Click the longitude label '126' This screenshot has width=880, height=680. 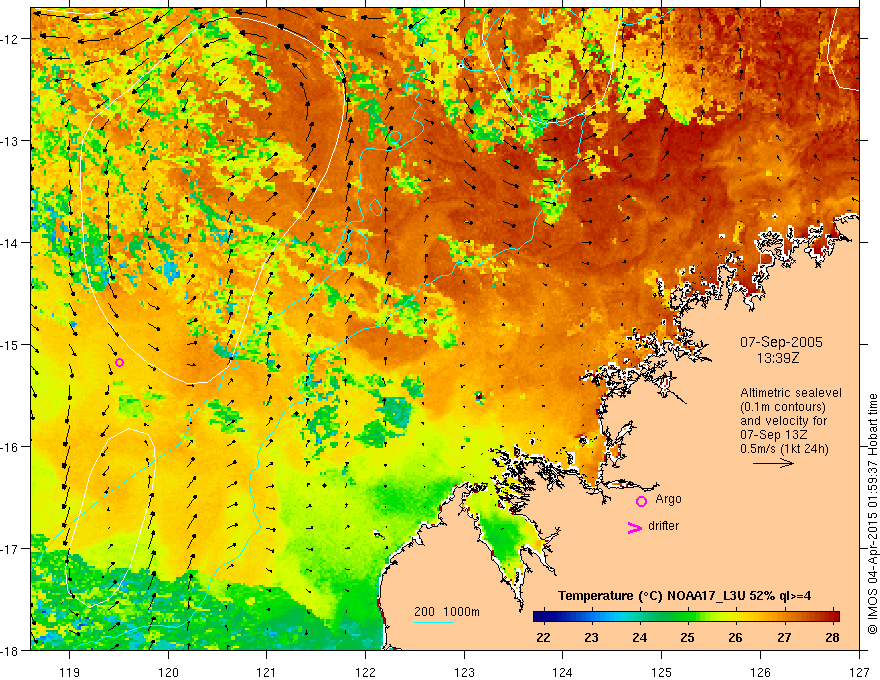coord(760,672)
